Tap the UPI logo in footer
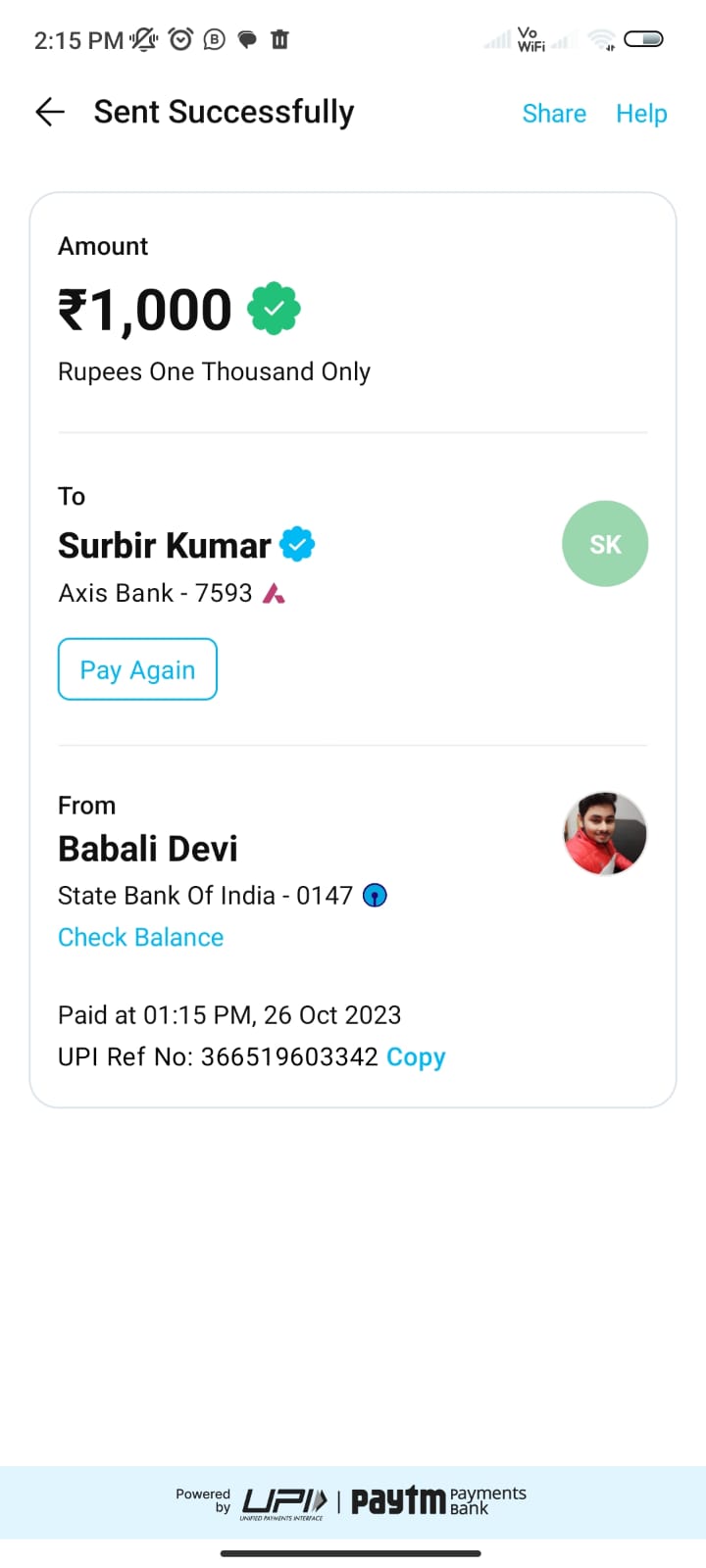Viewport: 706px width, 1568px height. [283, 1501]
